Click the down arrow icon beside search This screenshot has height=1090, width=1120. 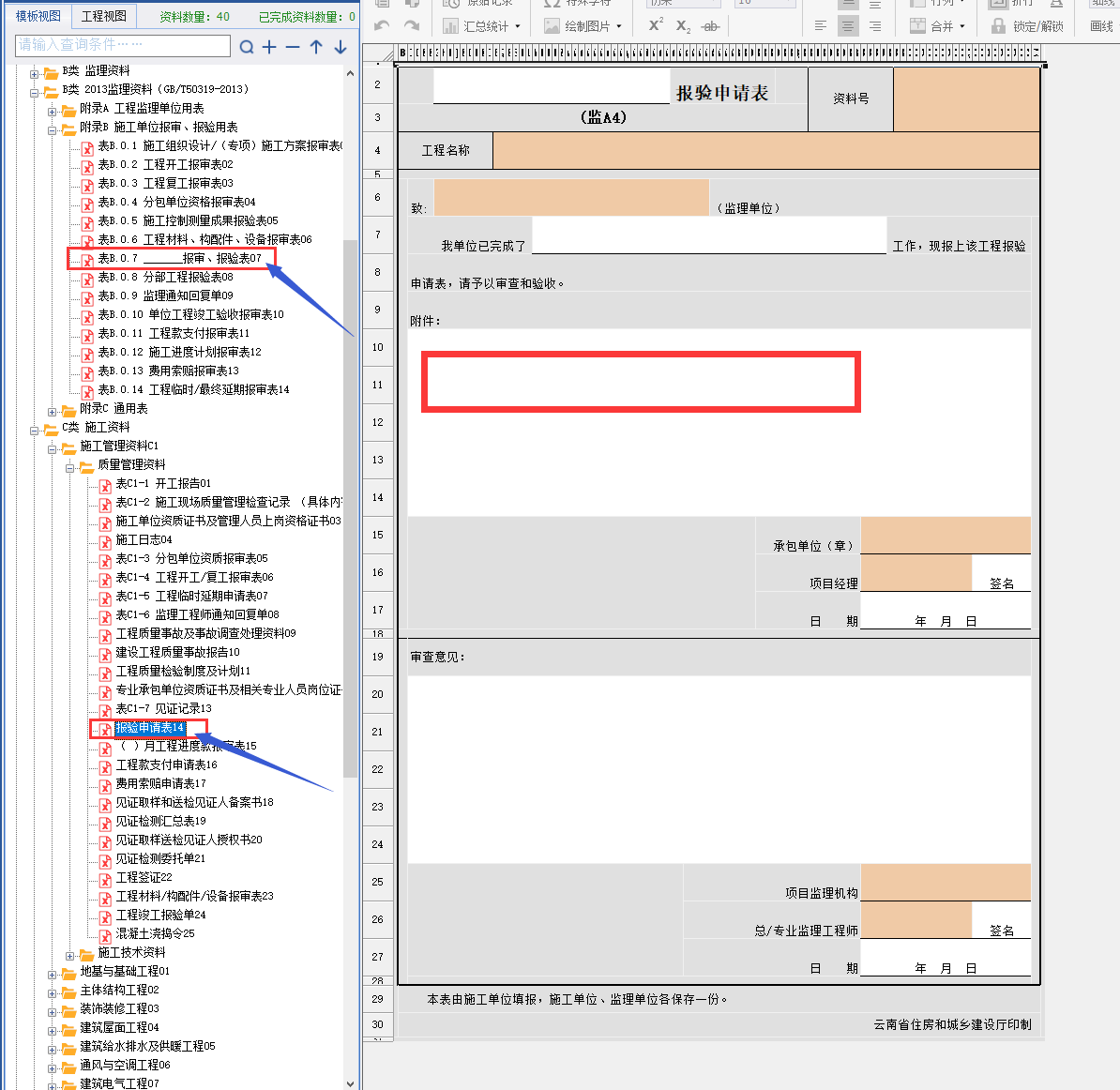pyautogui.click(x=341, y=47)
